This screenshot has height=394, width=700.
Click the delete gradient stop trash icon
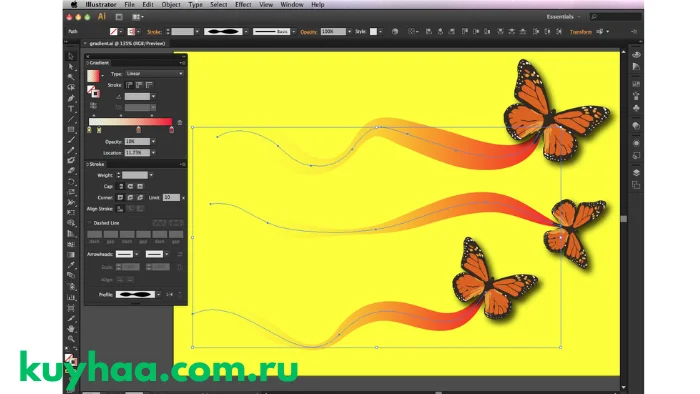[179, 122]
